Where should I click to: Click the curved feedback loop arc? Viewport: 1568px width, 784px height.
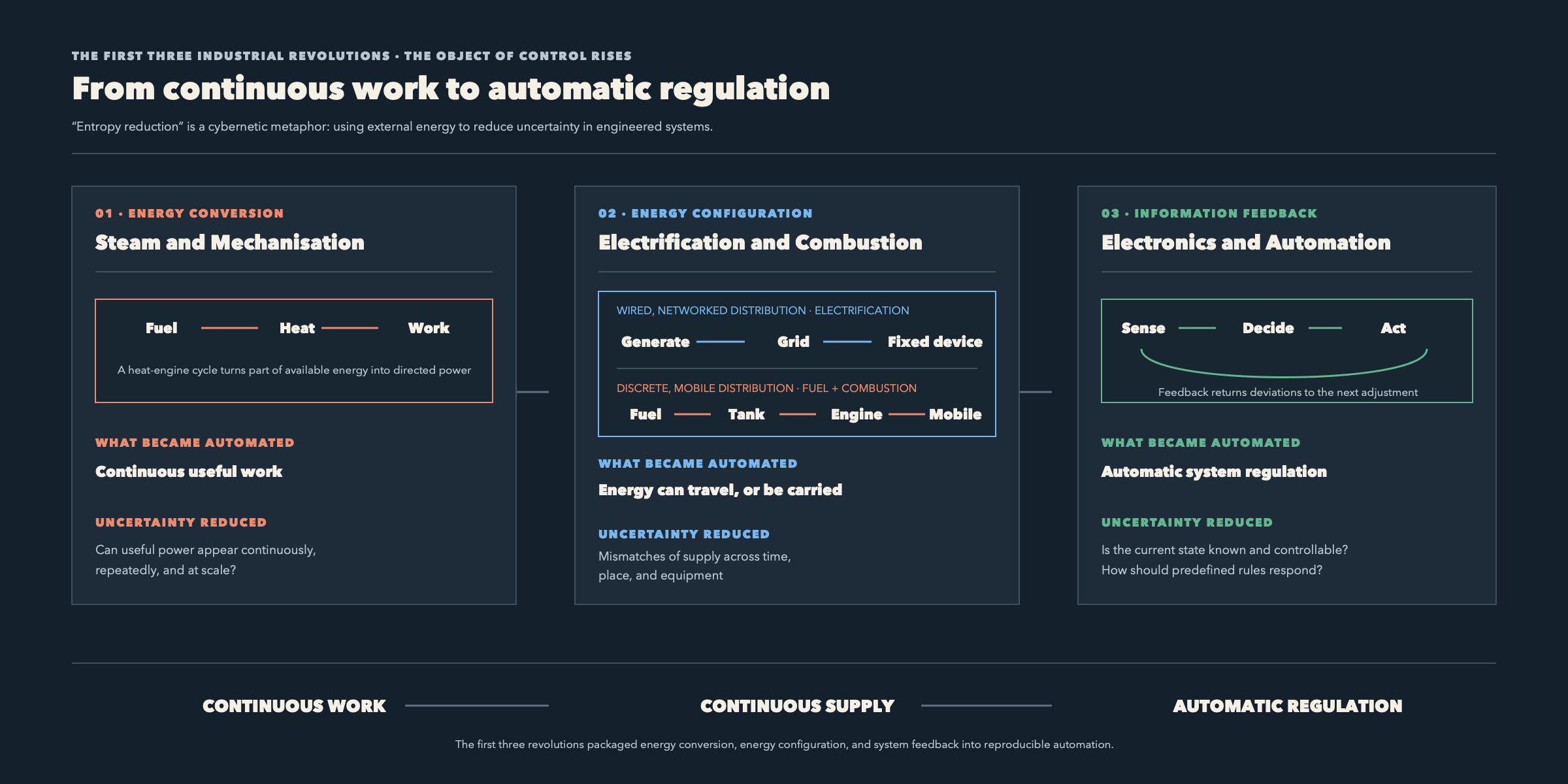point(1284,376)
